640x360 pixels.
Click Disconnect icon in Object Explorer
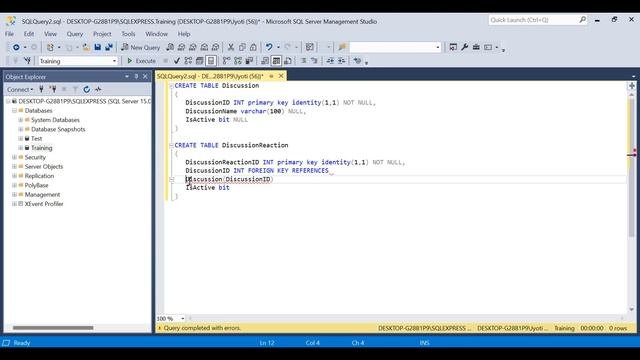click(x=53, y=89)
